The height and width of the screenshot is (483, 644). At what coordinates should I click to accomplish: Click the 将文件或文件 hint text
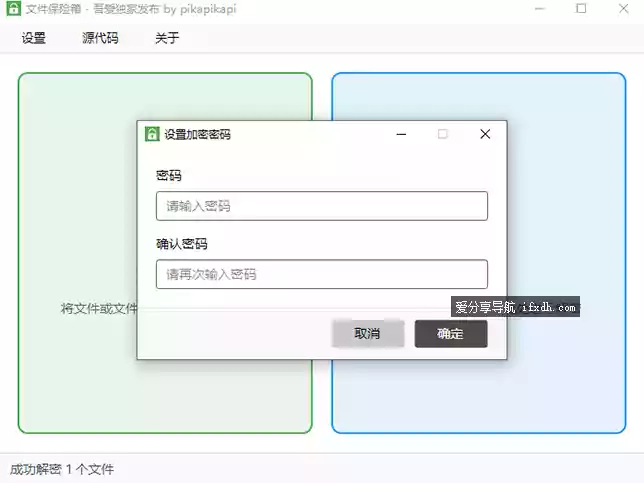coord(99,308)
